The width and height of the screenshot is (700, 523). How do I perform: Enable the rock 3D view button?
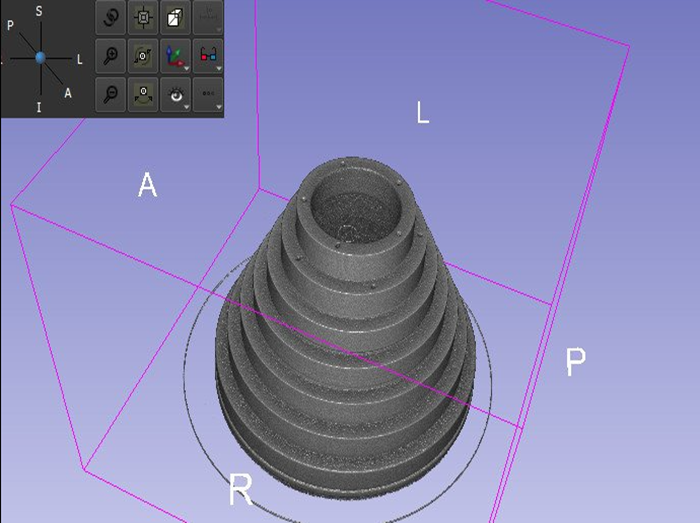click(142, 95)
